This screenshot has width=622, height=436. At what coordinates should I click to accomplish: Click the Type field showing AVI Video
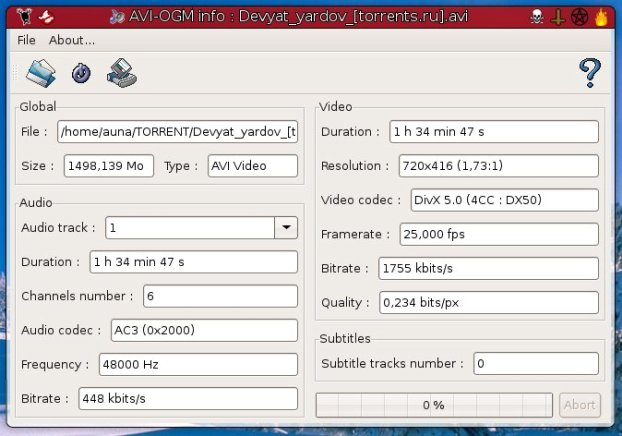pyautogui.click(x=253, y=166)
